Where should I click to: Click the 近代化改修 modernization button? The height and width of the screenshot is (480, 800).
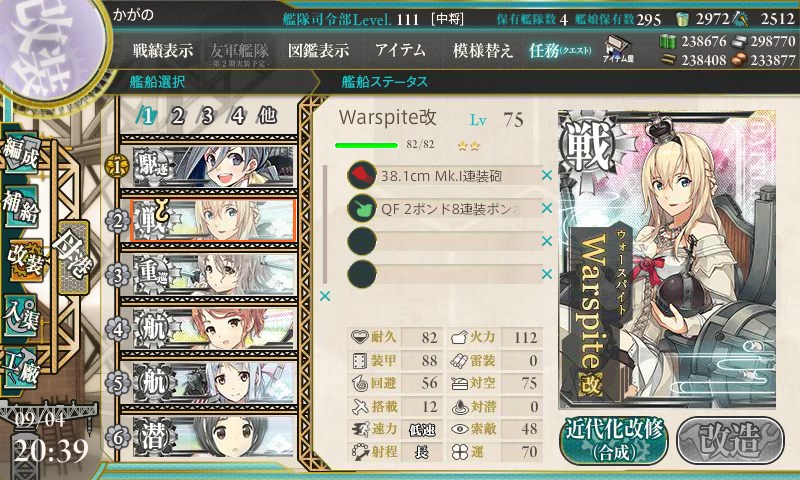(x=614, y=440)
